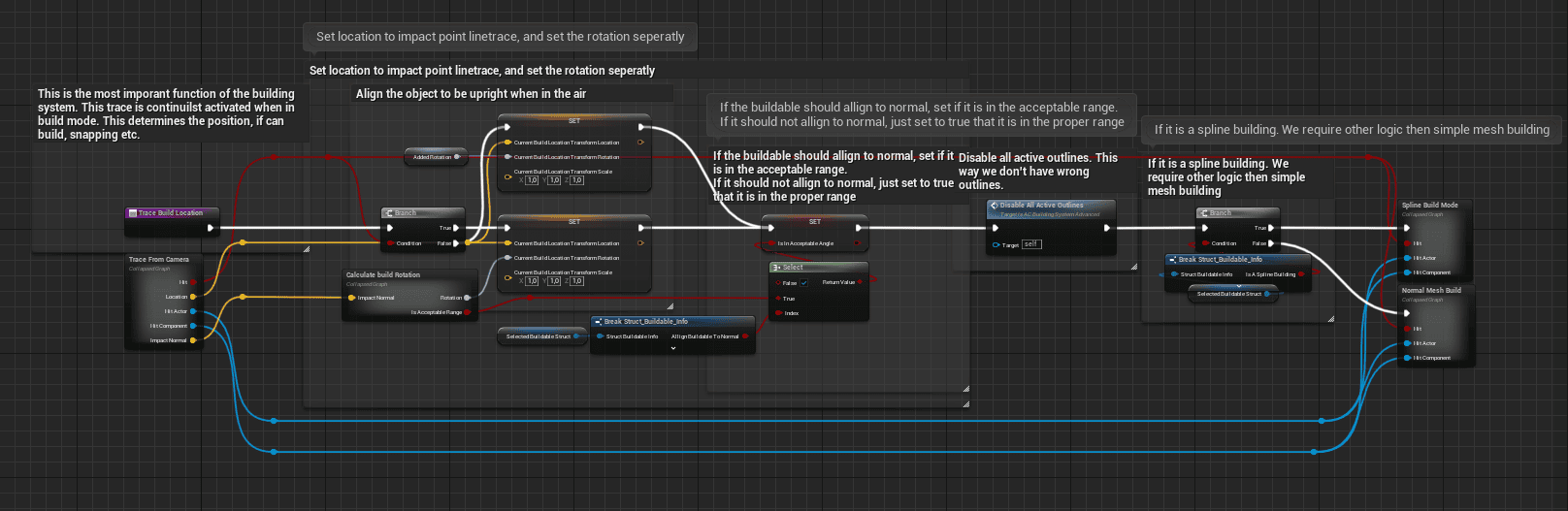This screenshot has height=511, width=1568.
Task: Click the Trace Build Location function icon
Action: pos(132,213)
